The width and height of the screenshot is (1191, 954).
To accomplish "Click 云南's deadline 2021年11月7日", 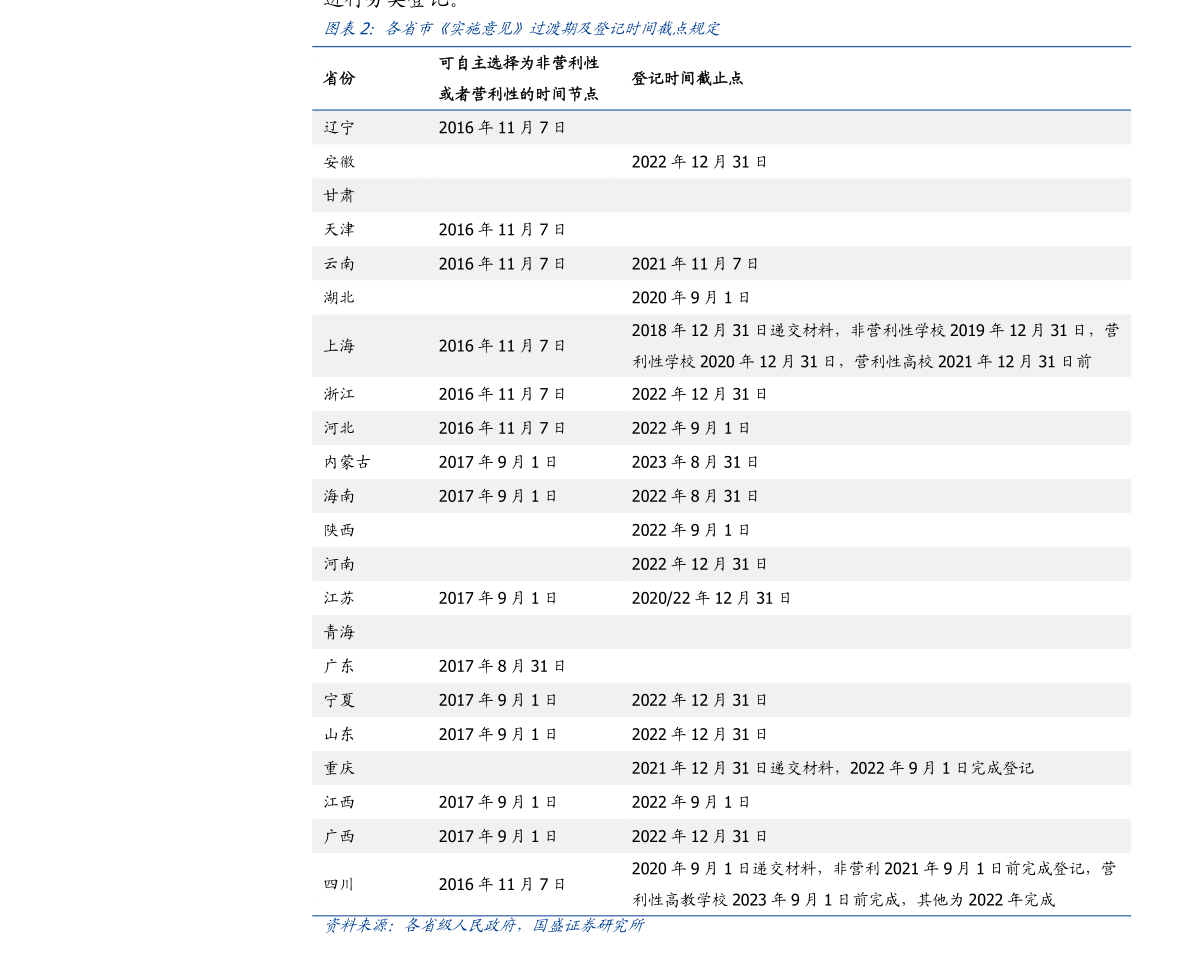I will 695,264.
